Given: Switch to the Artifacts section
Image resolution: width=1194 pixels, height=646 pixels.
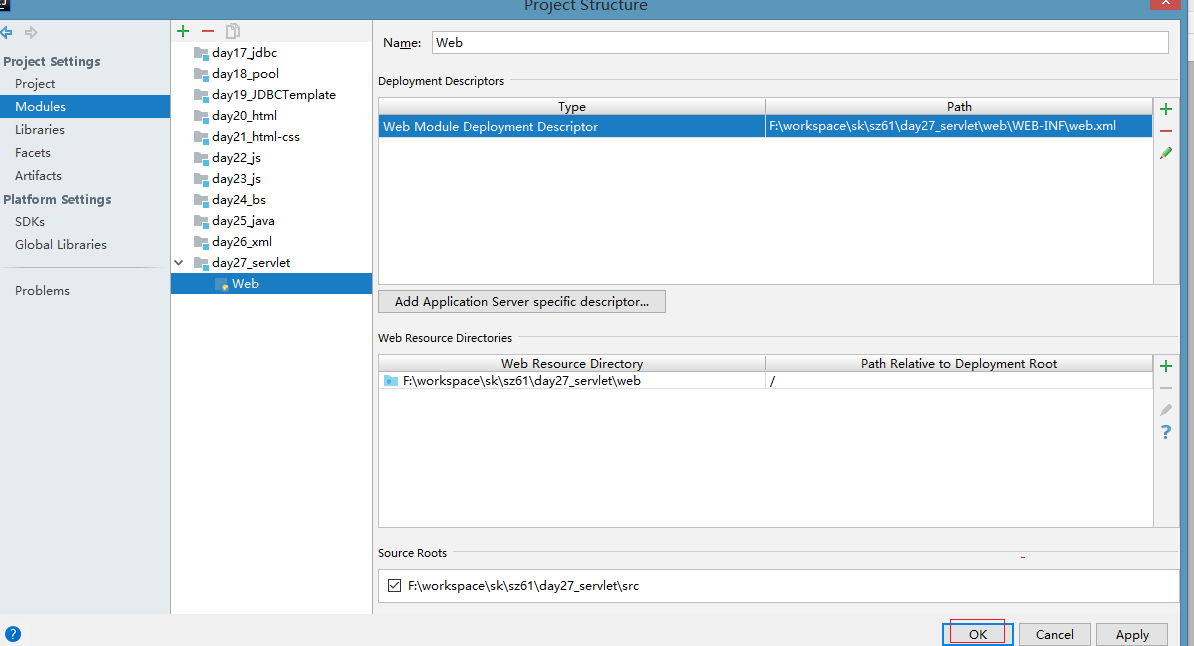Looking at the screenshot, I should point(38,176).
